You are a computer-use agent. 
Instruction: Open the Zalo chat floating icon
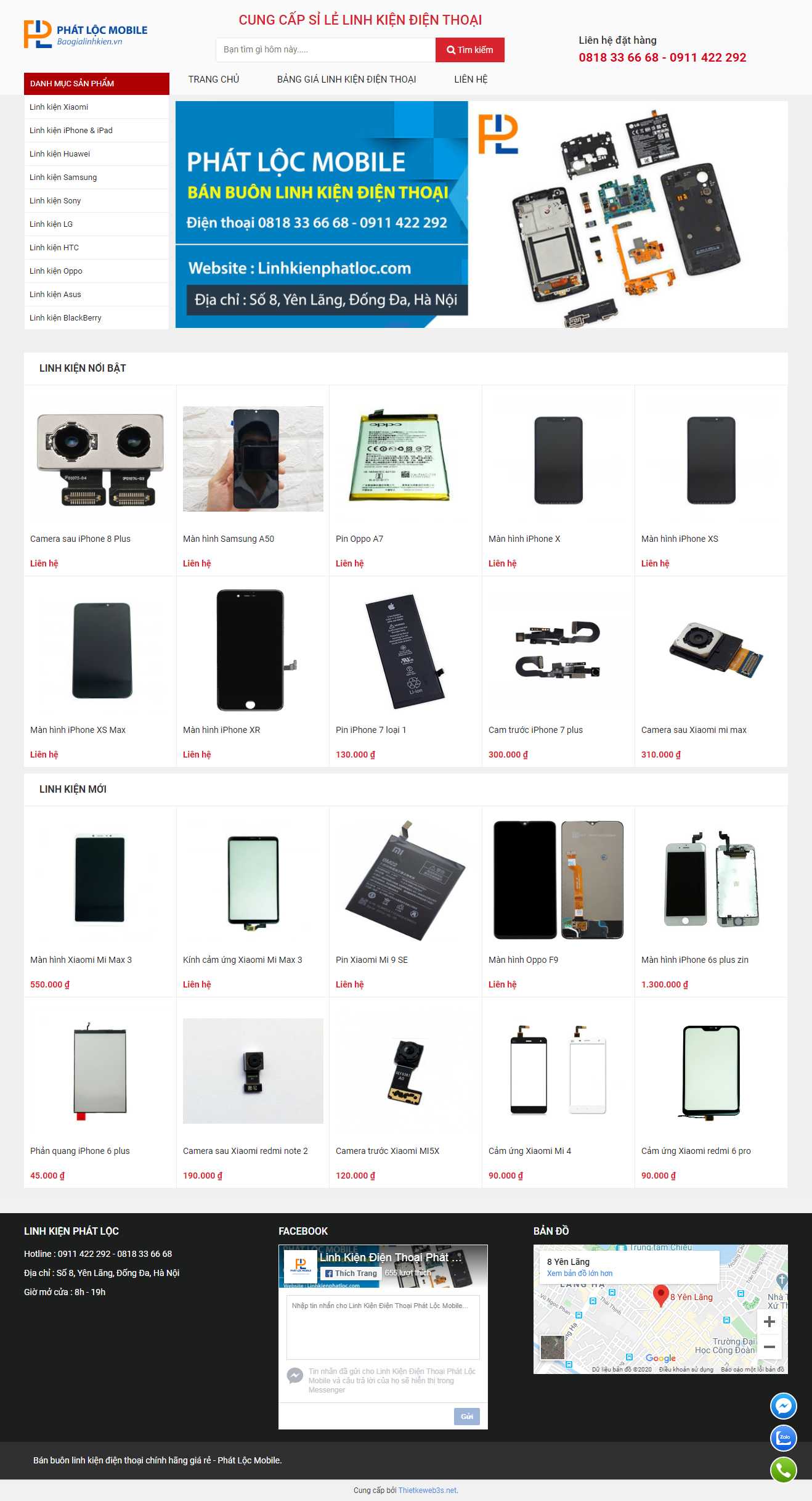[783, 1438]
